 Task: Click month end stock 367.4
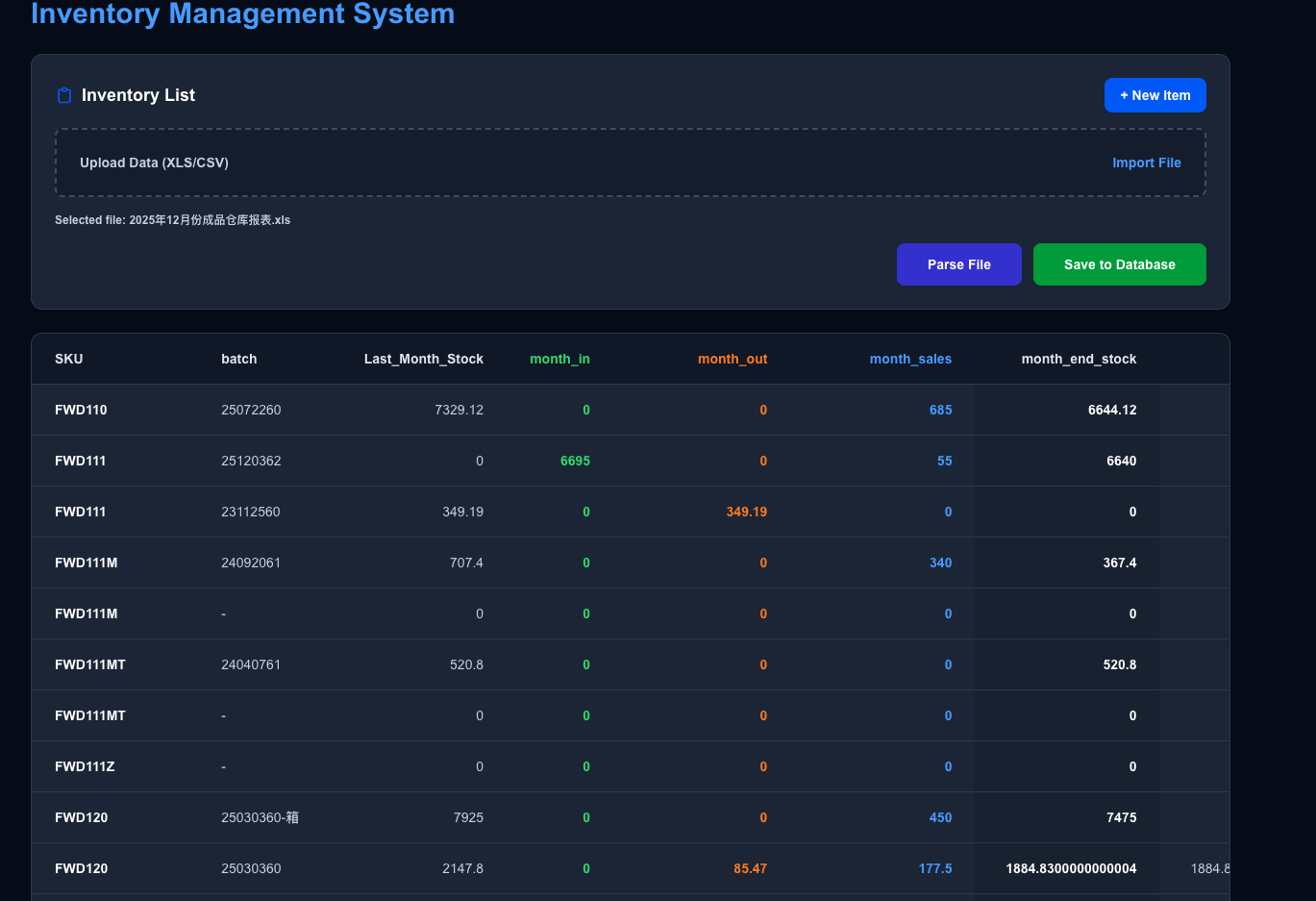click(1120, 563)
